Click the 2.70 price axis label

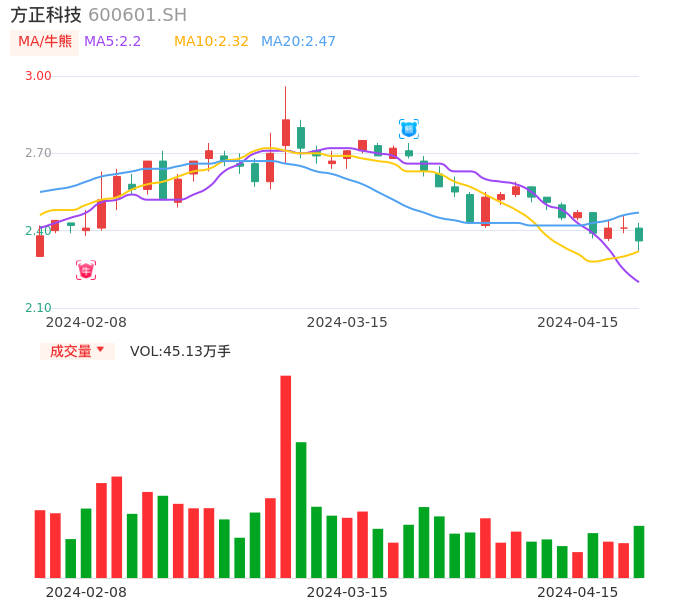point(38,153)
